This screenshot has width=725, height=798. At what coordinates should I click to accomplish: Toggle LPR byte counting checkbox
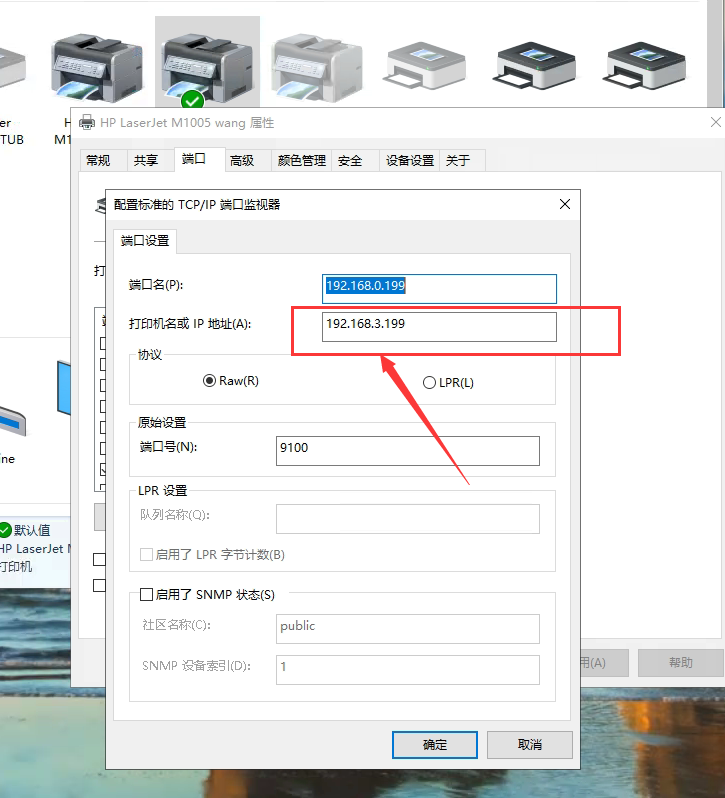pyautogui.click(x=146, y=554)
